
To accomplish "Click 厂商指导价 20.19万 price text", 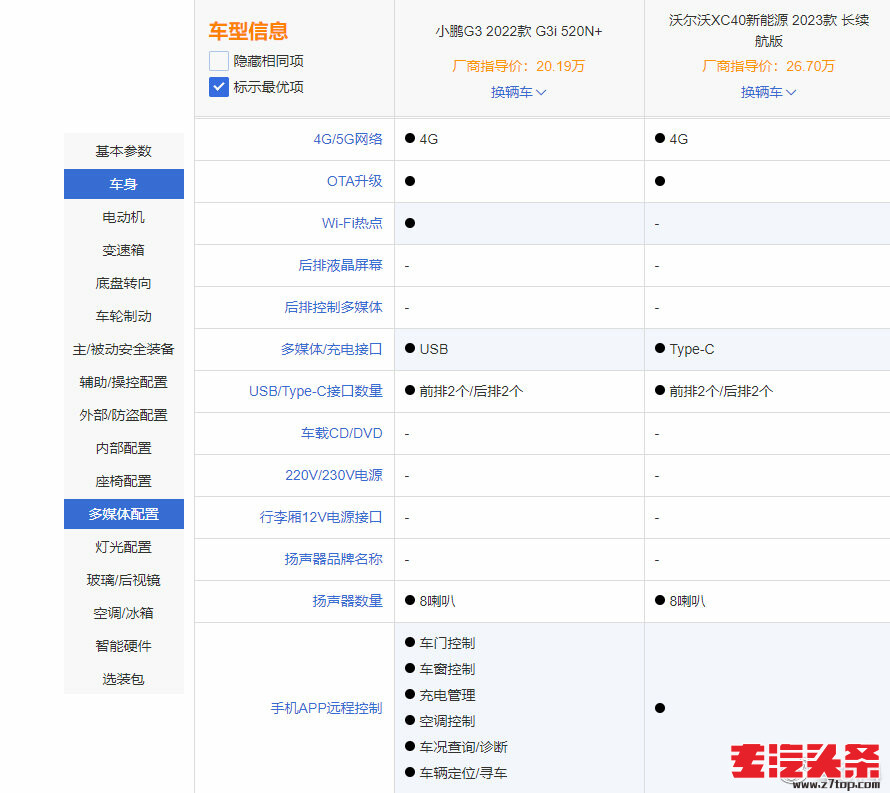I will click(x=519, y=66).
